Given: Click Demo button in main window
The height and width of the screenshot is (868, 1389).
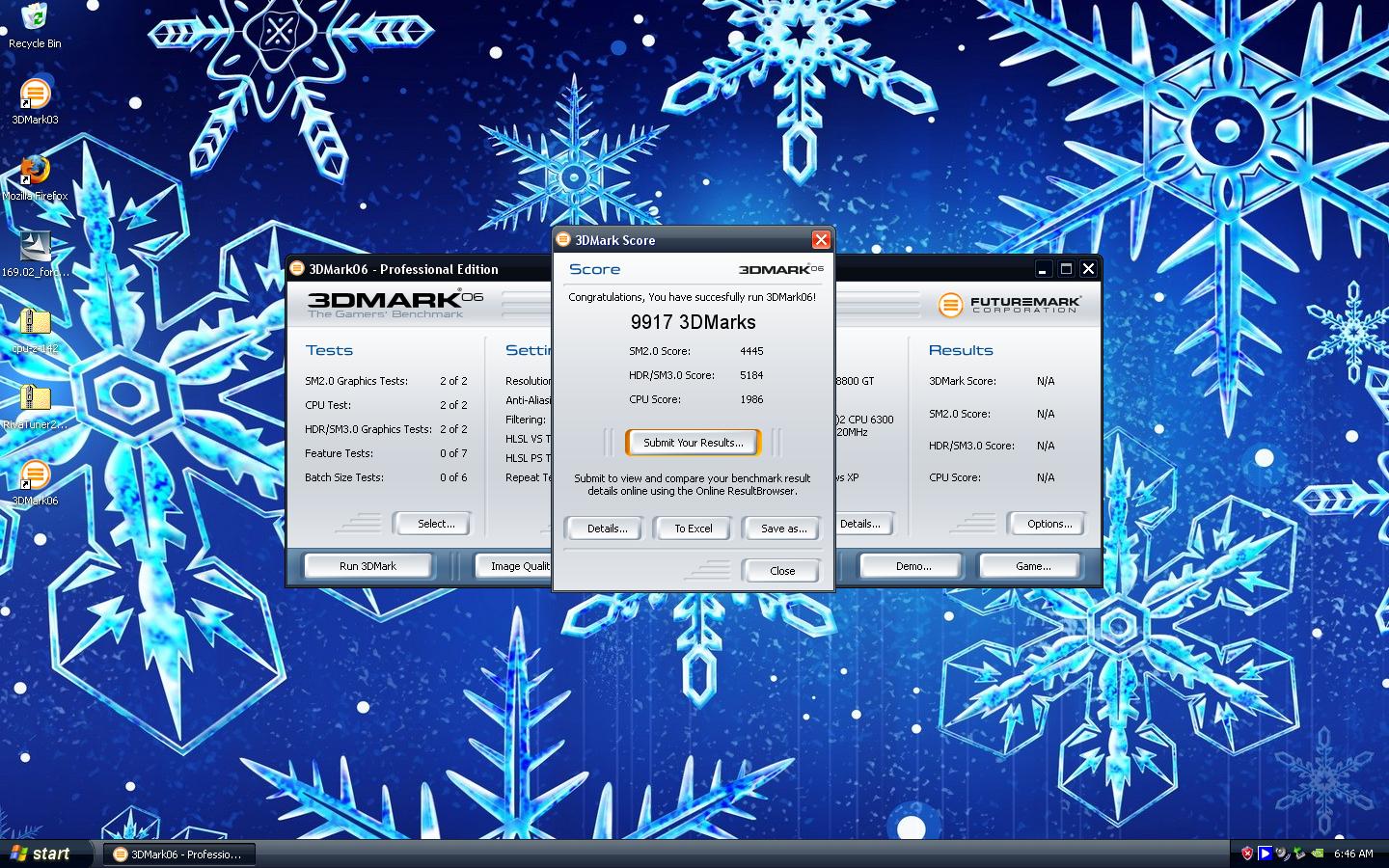Looking at the screenshot, I should 912,566.
